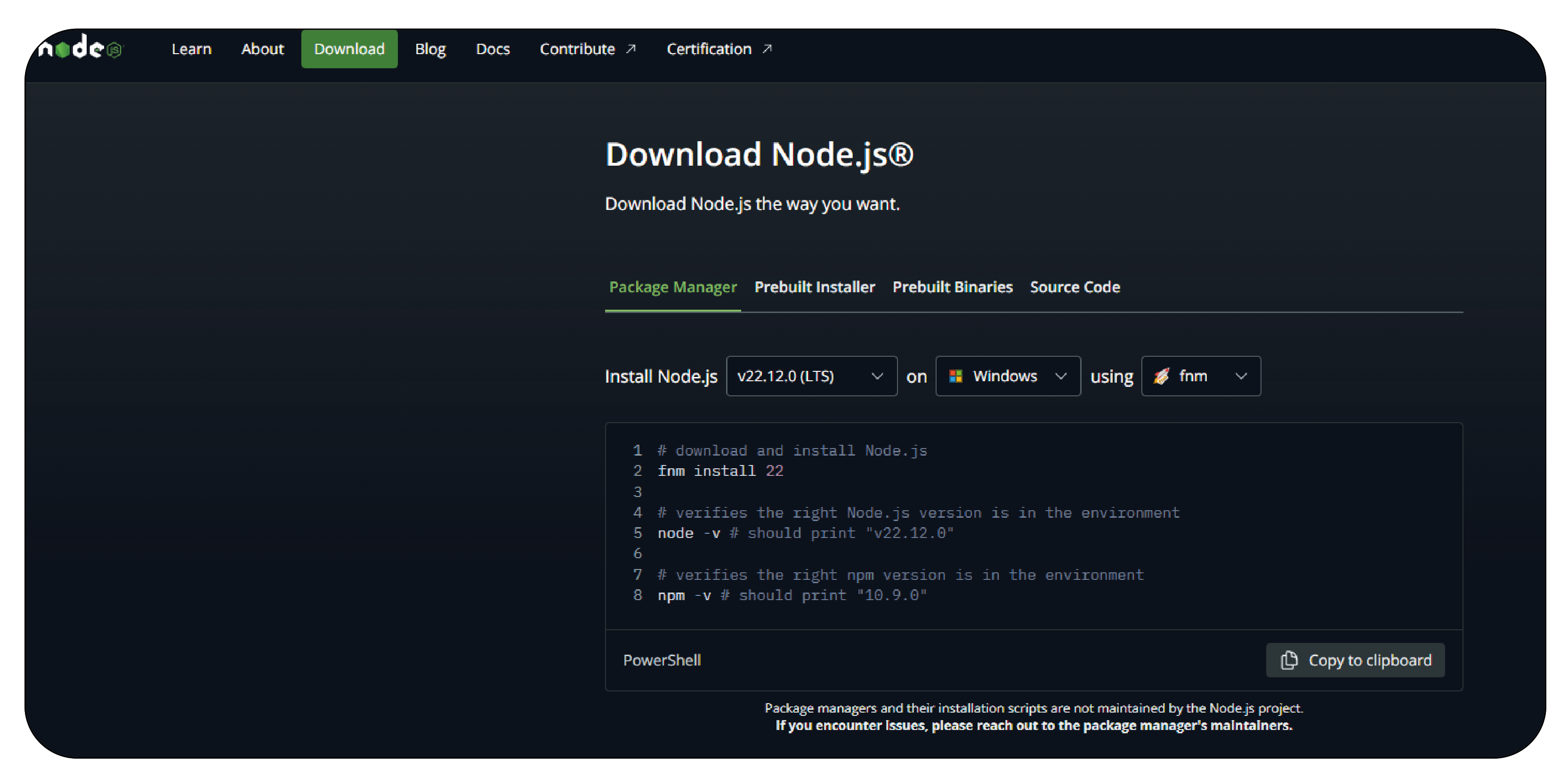Click the "verifies the right Node.js version" comment

pos(919,512)
